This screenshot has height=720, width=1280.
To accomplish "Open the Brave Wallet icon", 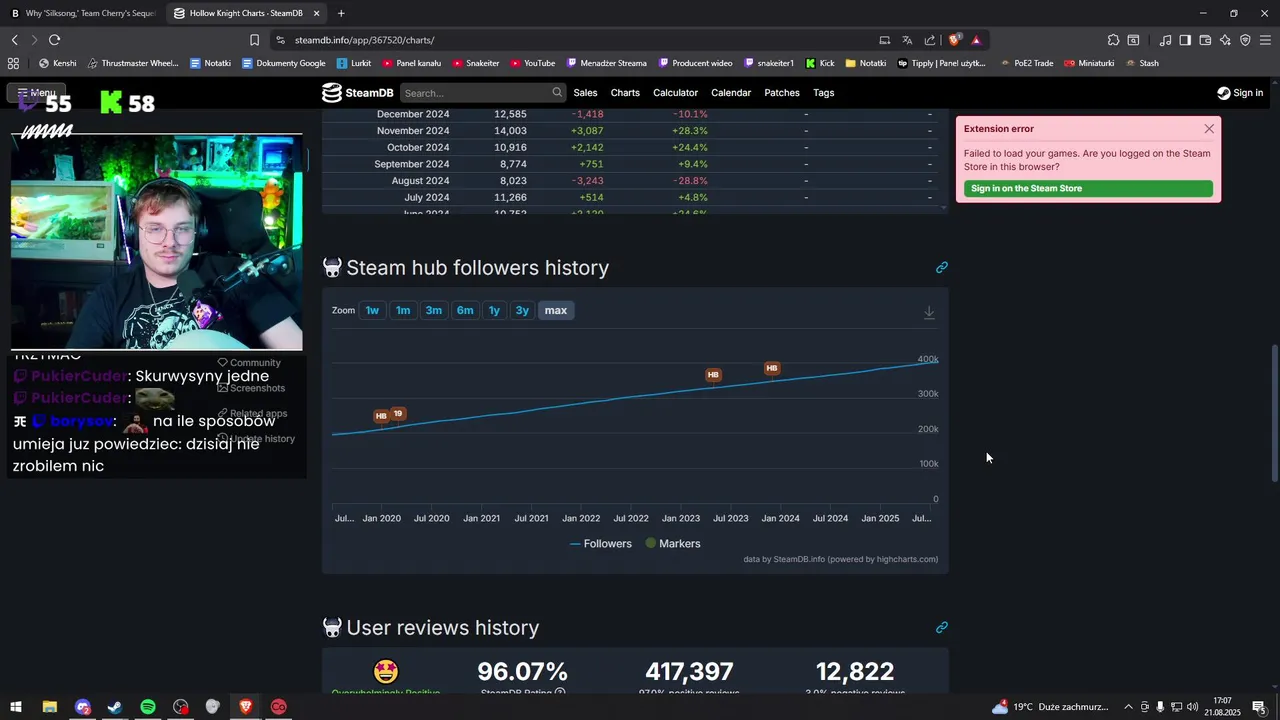I will pyautogui.click(x=1205, y=40).
